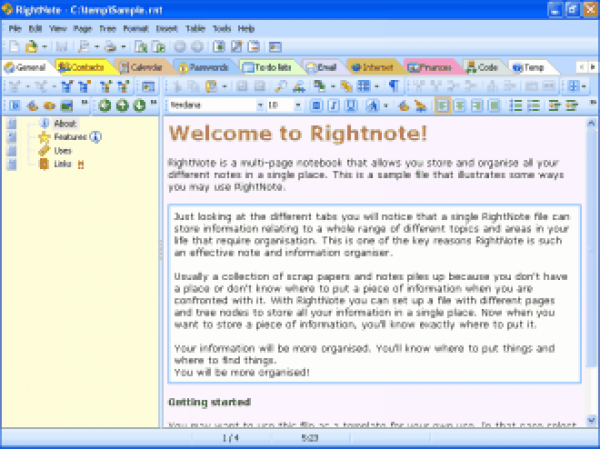Select the Links tree node
The image size is (600, 449).
click(62, 164)
